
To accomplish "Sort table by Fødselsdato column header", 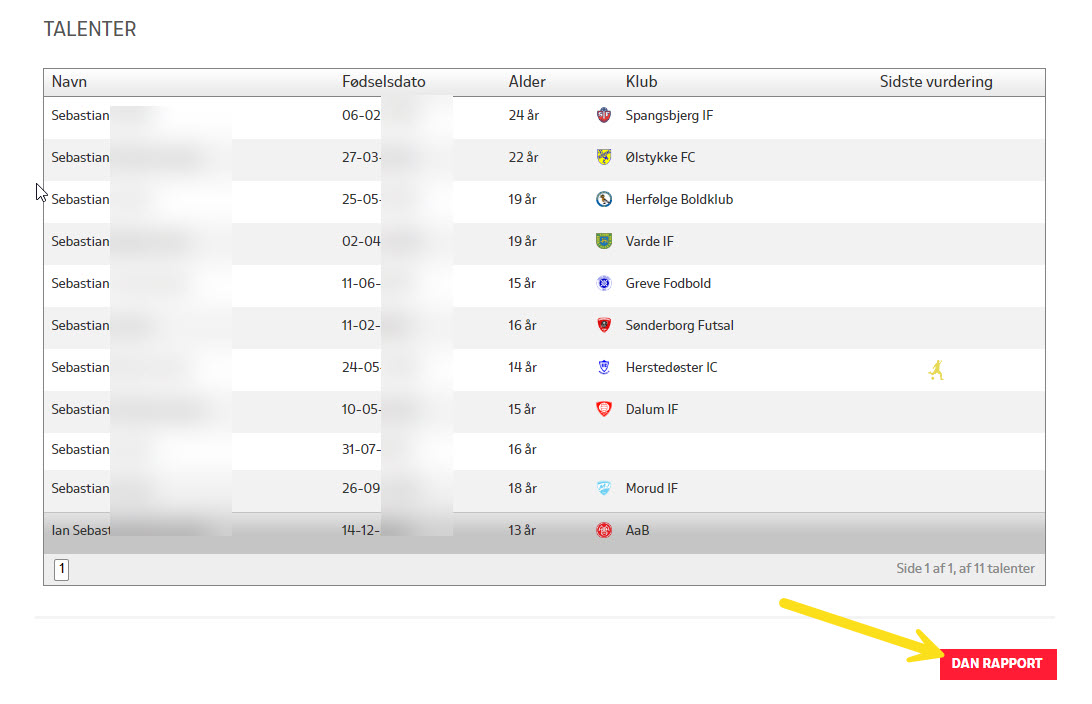I will (x=384, y=82).
